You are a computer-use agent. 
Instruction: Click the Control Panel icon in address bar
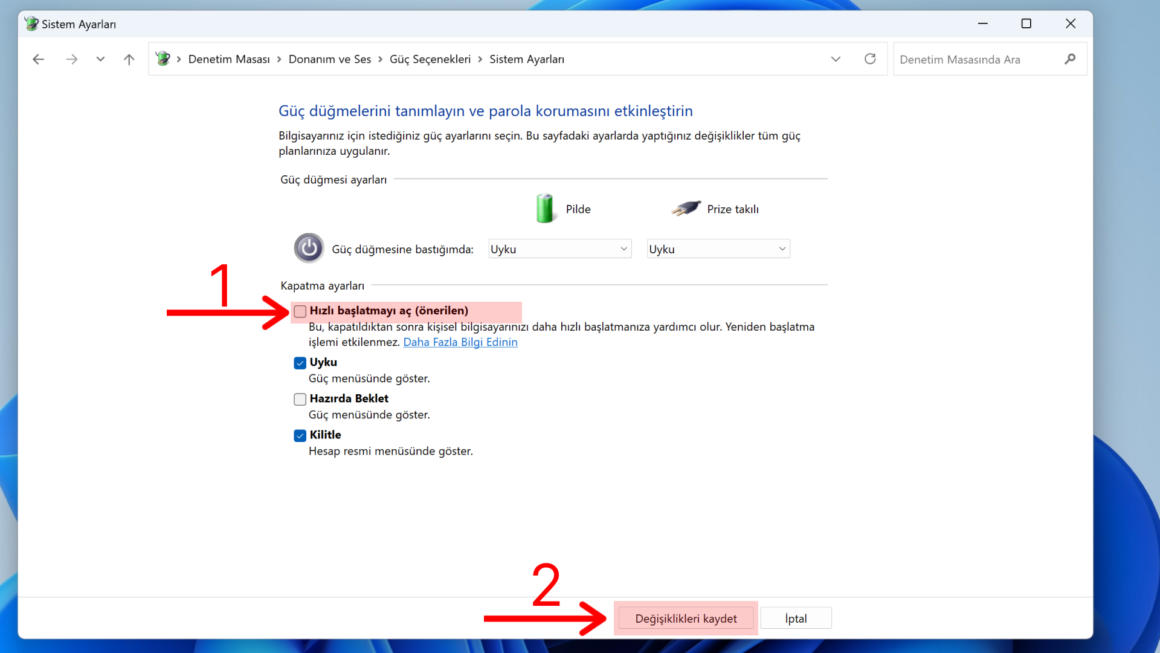163,58
